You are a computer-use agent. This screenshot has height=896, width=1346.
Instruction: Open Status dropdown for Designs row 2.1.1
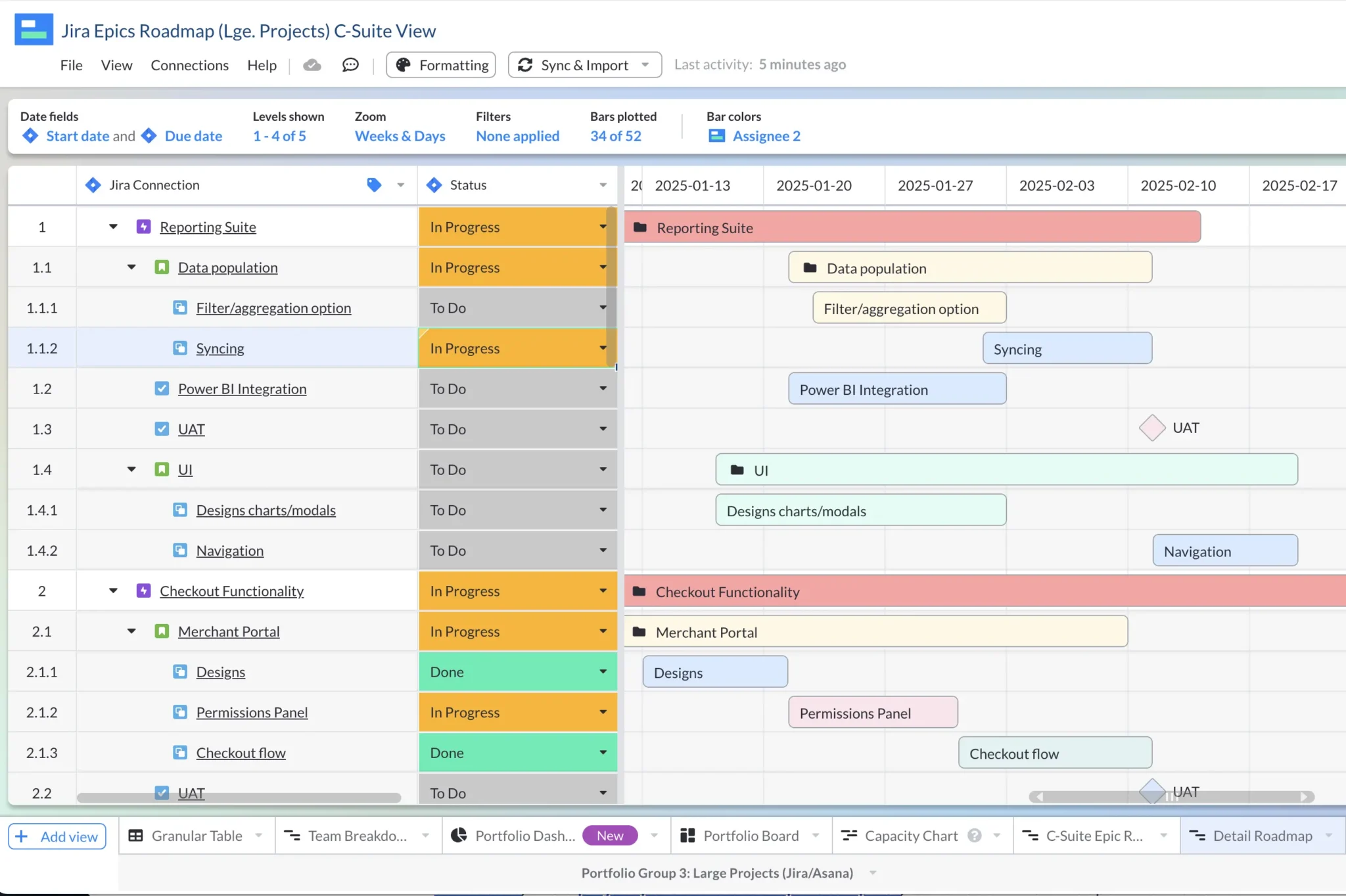point(603,671)
